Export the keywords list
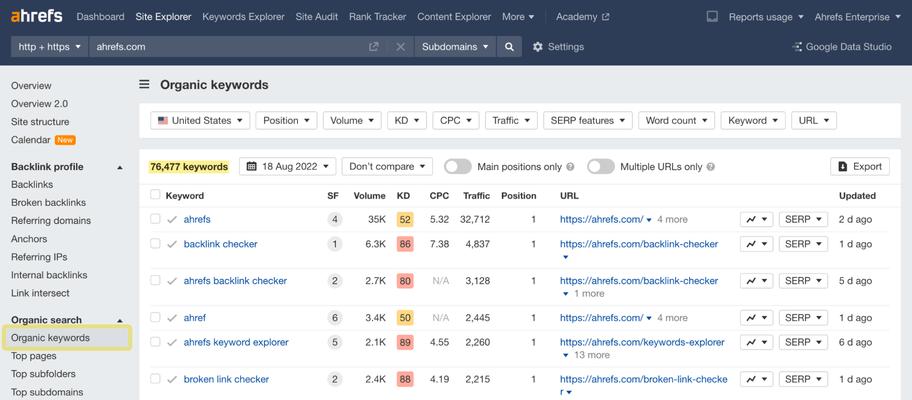Image resolution: width=912 pixels, height=400 pixels. [860, 166]
